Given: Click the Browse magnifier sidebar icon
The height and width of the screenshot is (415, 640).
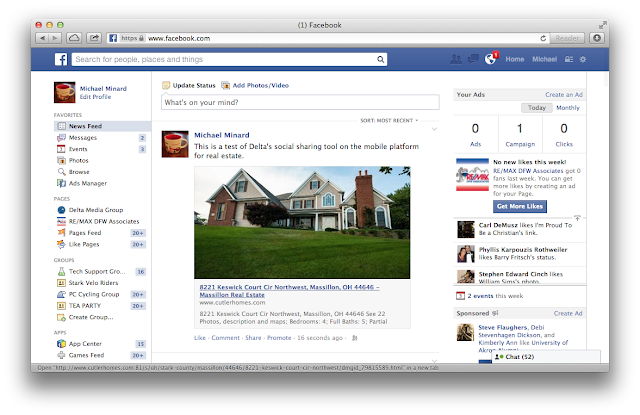Looking at the screenshot, I should [x=61, y=172].
